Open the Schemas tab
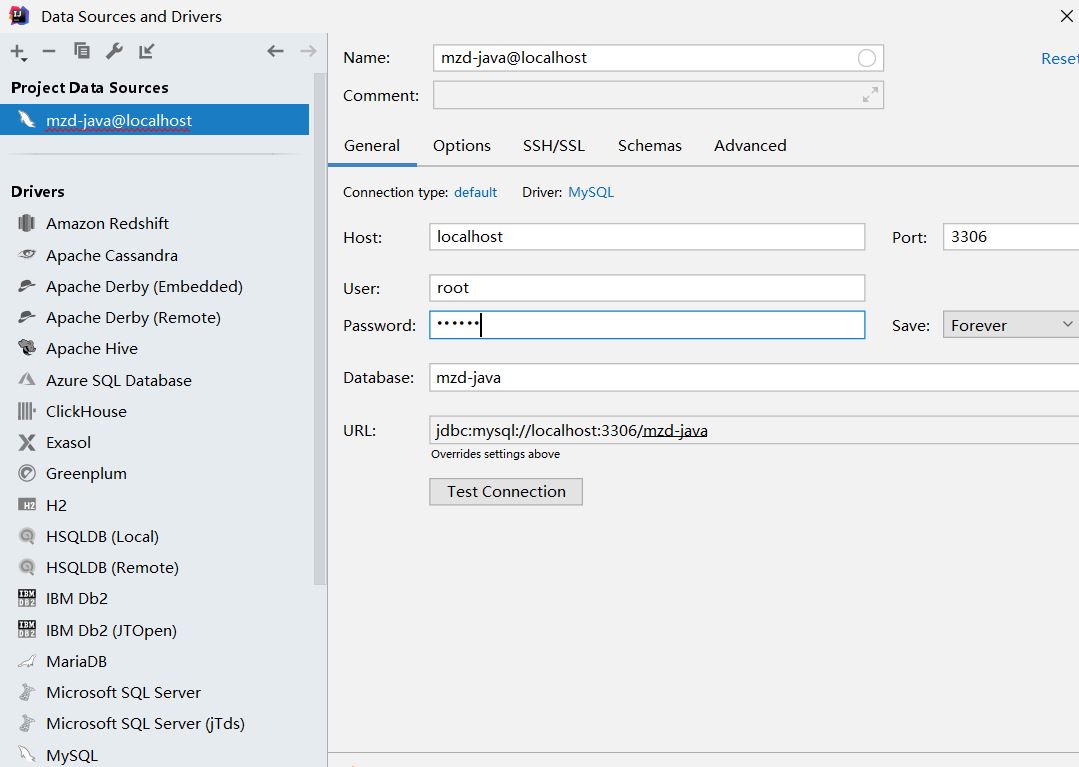Image resolution: width=1079 pixels, height=767 pixels. [x=650, y=146]
